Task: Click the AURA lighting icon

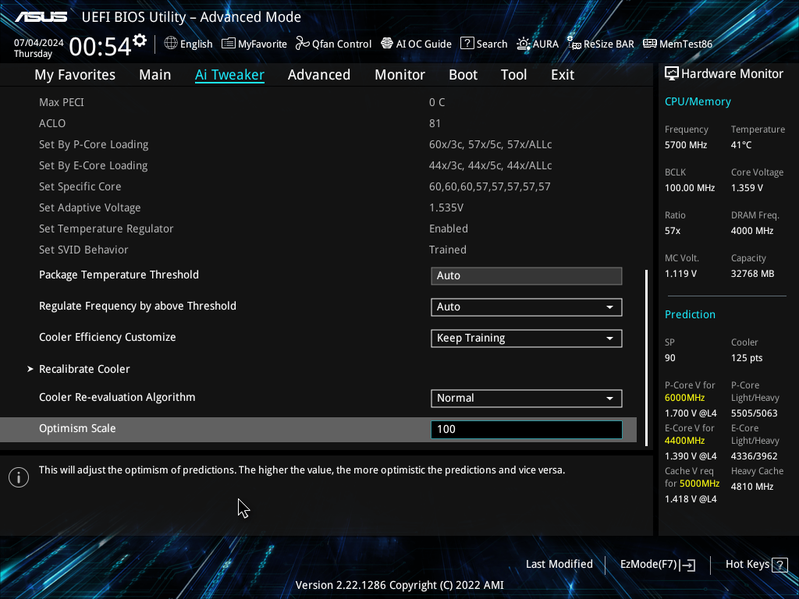Action: click(x=523, y=44)
